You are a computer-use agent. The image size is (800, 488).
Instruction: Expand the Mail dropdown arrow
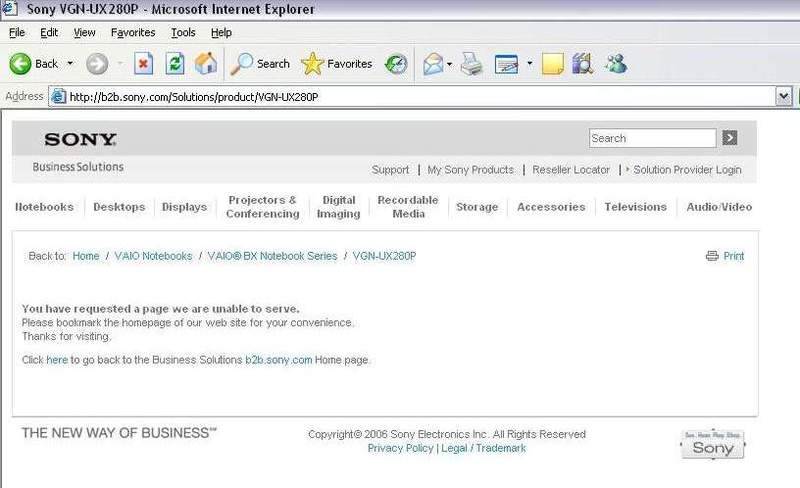(x=449, y=64)
